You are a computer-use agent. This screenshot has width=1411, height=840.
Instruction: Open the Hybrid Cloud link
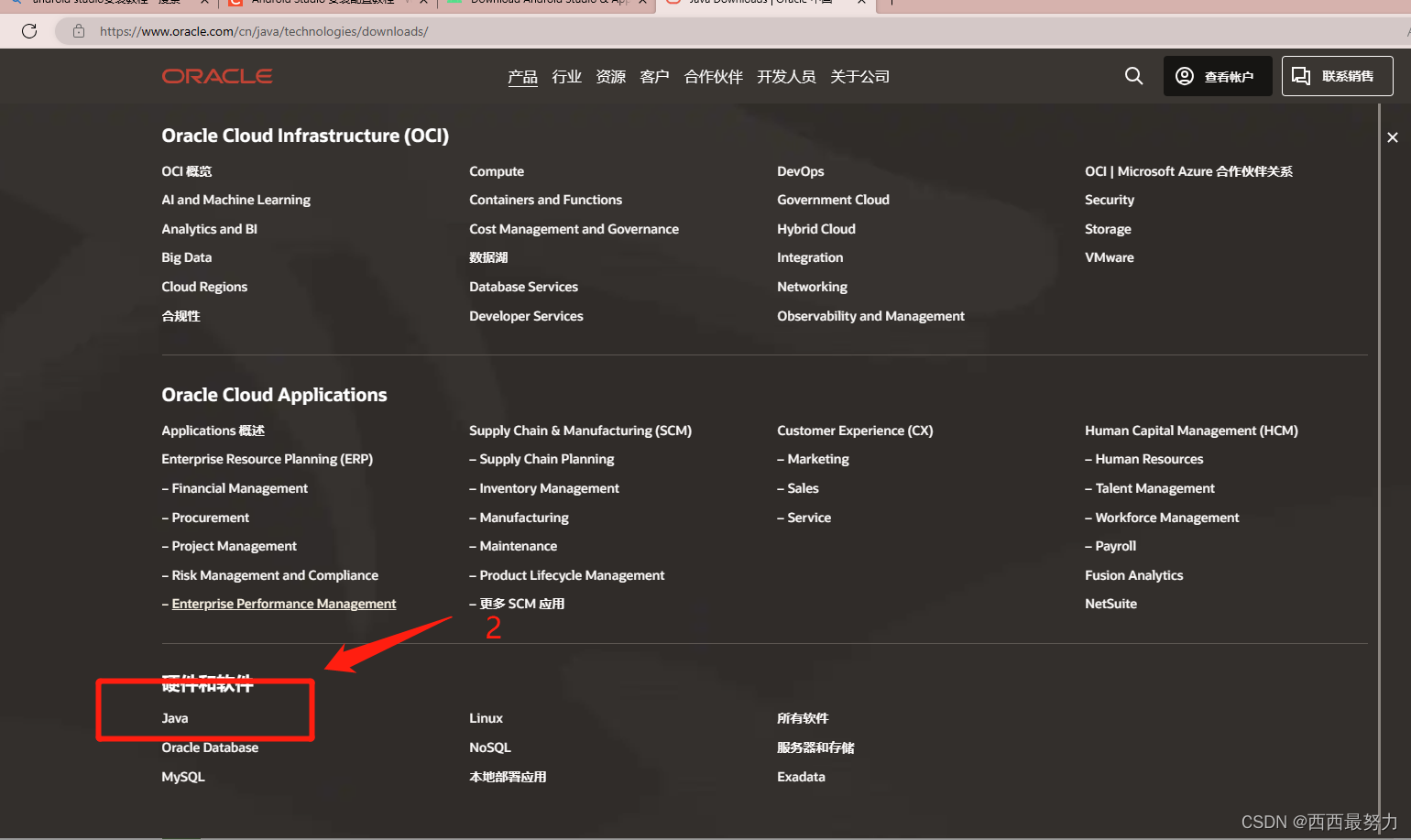[815, 229]
